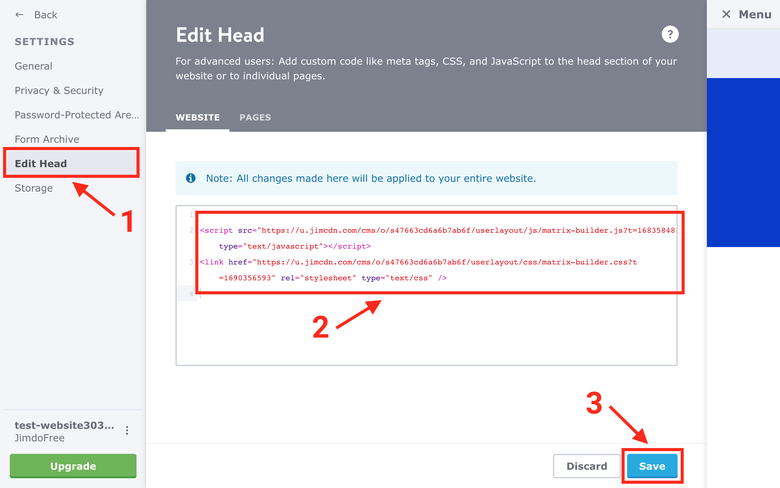This screenshot has width=780, height=488.
Task: Open Privacy & Security settings
Action: click(59, 91)
